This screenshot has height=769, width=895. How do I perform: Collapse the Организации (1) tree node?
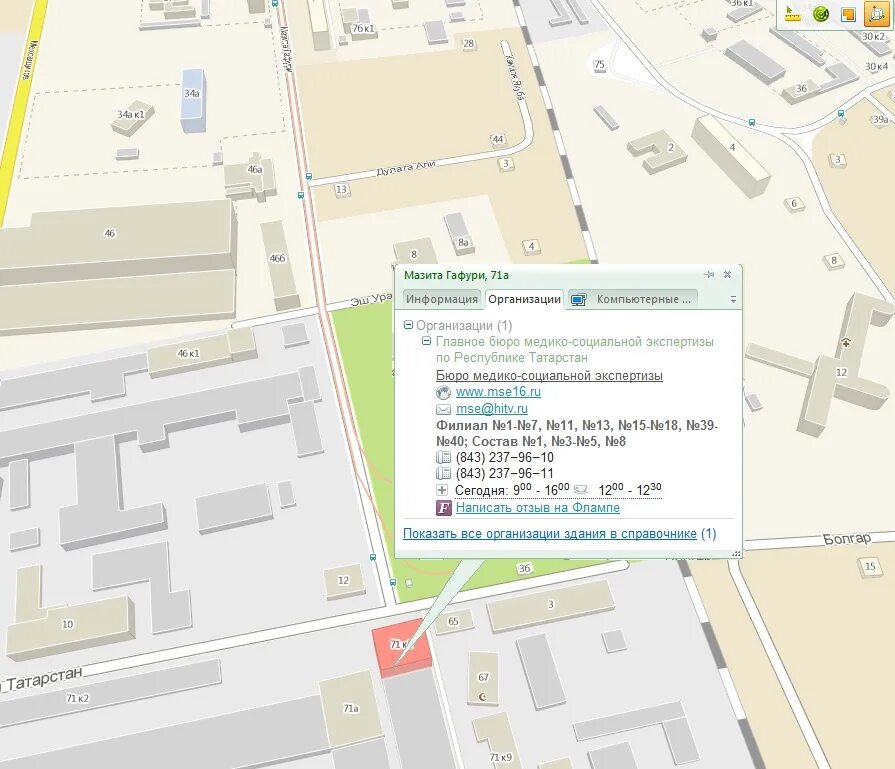tap(408, 325)
